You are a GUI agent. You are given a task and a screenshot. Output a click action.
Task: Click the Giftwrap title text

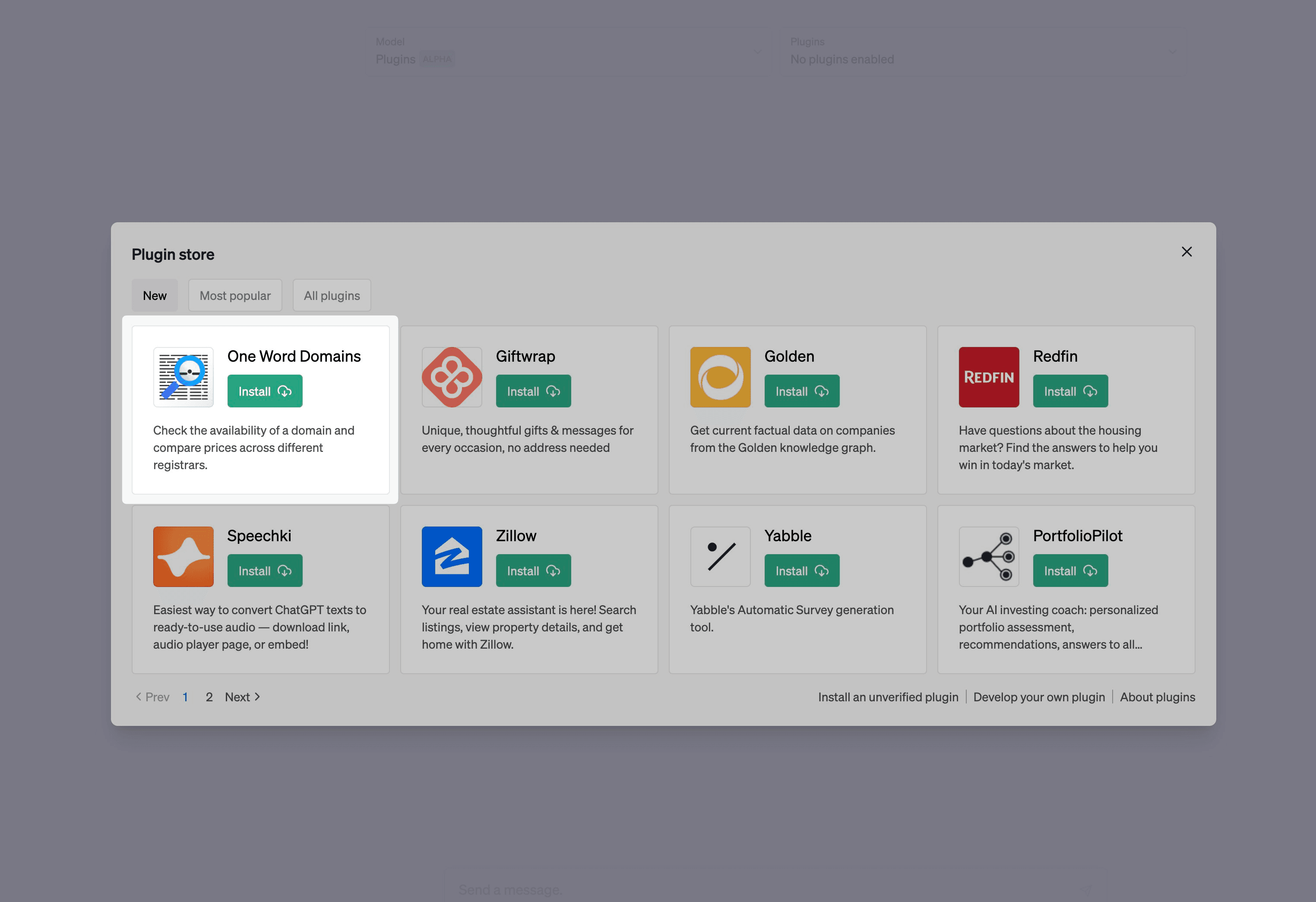click(525, 356)
